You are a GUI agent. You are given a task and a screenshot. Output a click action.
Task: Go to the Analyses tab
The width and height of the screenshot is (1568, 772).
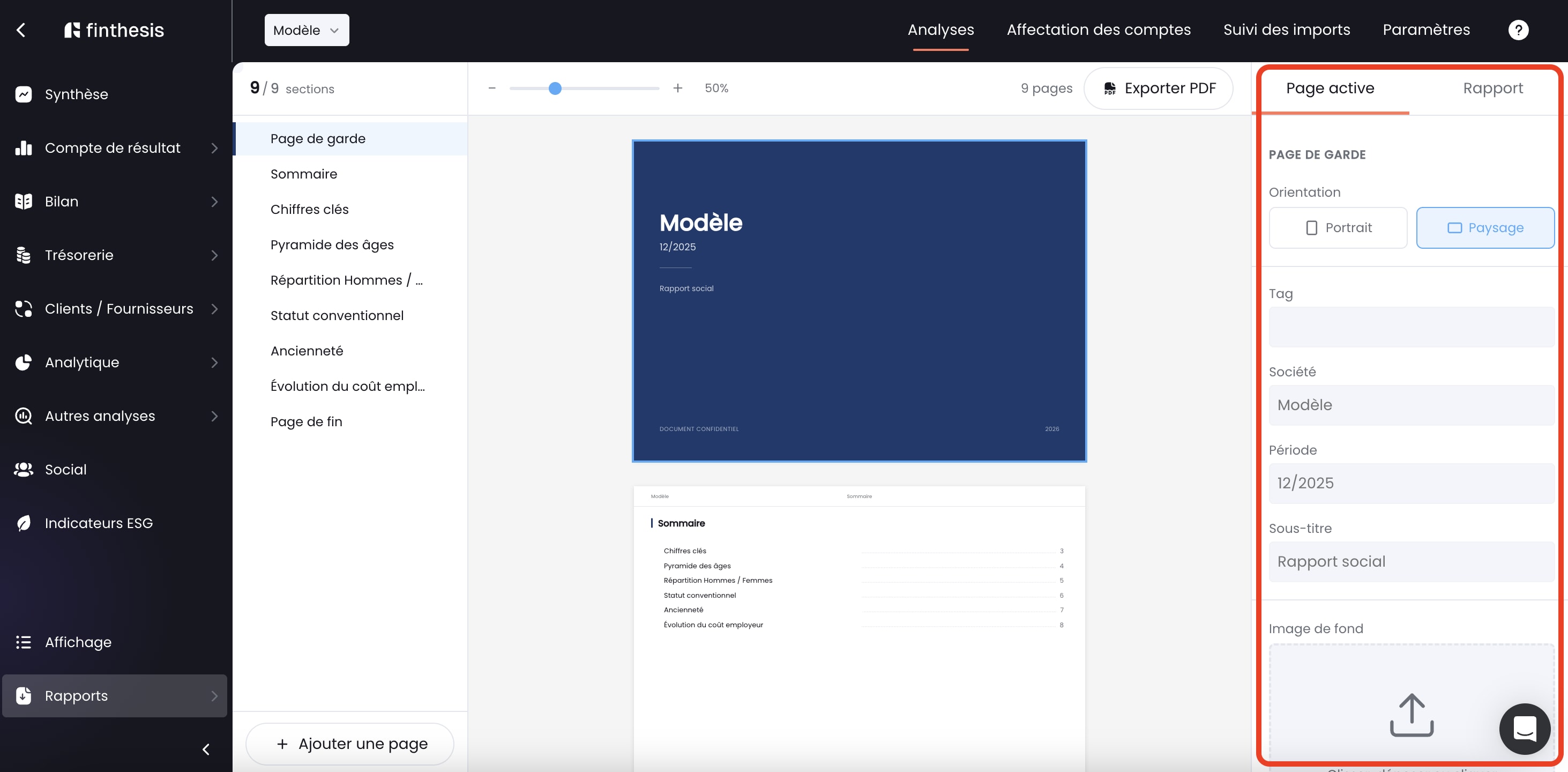pyautogui.click(x=940, y=30)
